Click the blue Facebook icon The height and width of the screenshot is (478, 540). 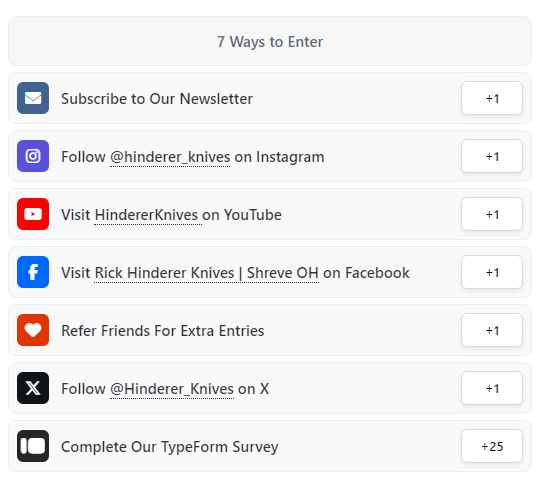pyautogui.click(x=33, y=272)
